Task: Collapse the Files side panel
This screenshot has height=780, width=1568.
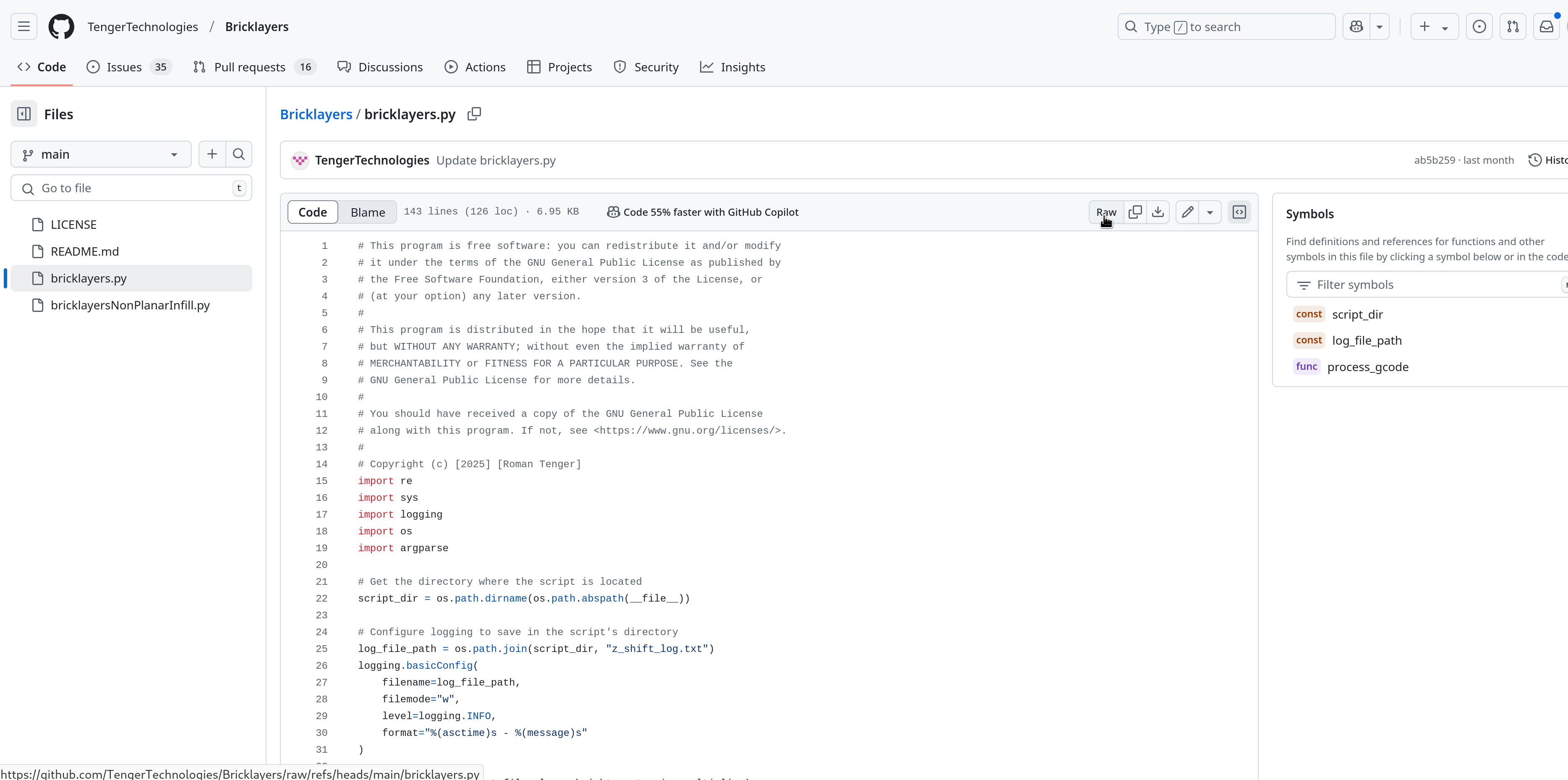Action: pos(24,114)
